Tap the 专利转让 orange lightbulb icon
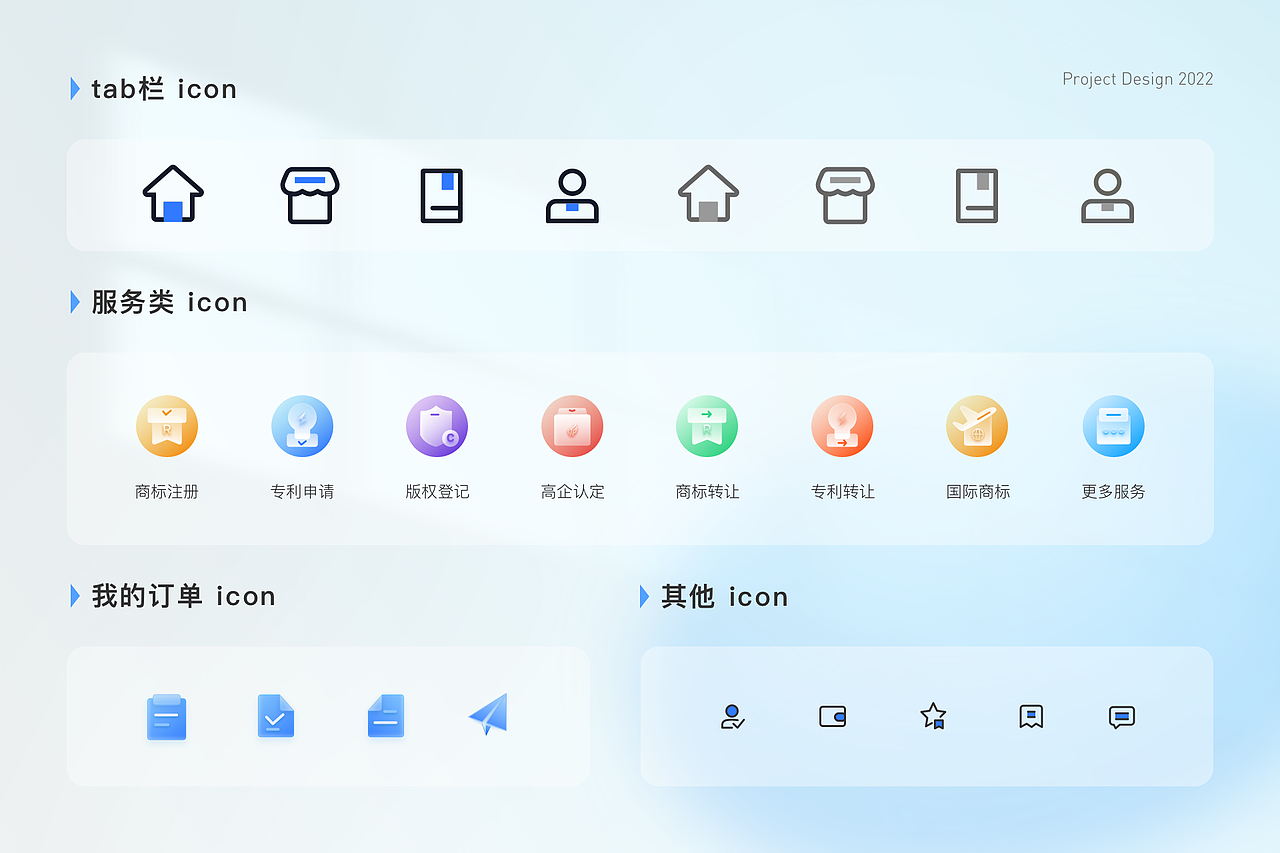 (842, 426)
